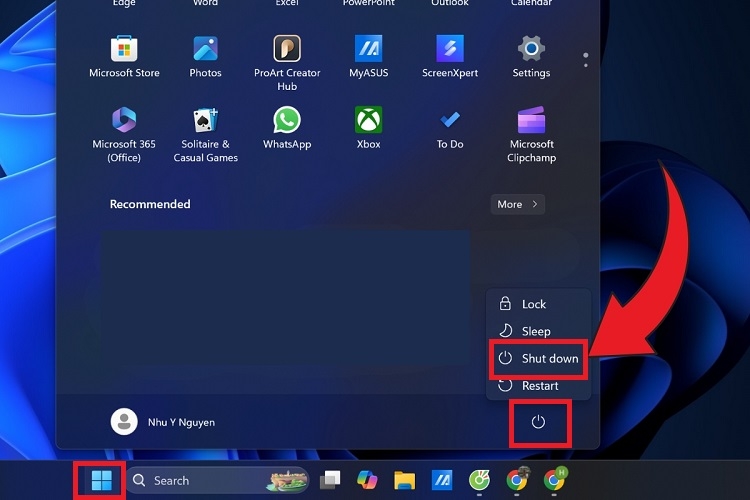Click the Windows Start button
This screenshot has height=500, width=750.
point(101,480)
